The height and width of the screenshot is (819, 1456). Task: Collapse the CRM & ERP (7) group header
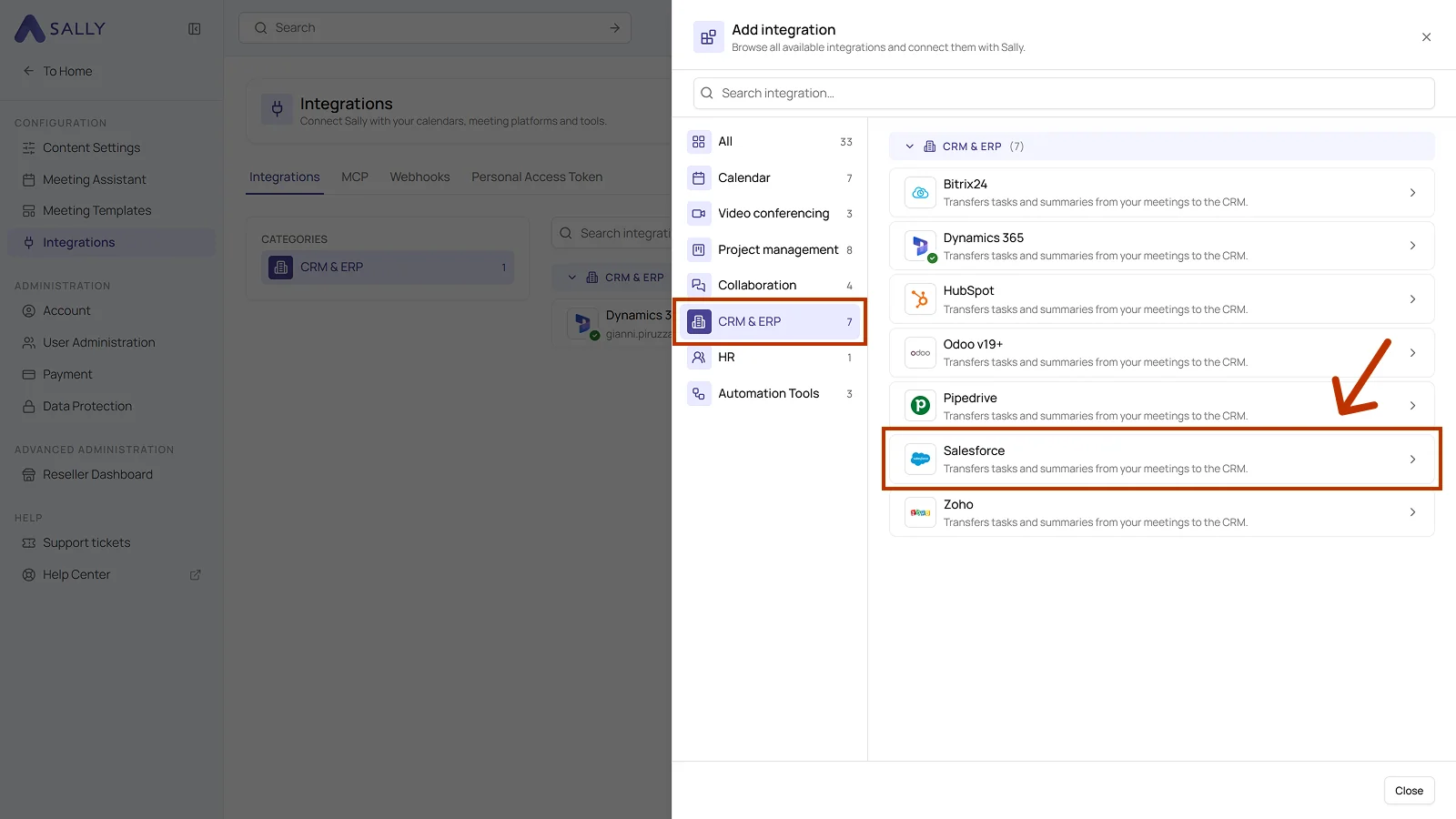(1161, 147)
